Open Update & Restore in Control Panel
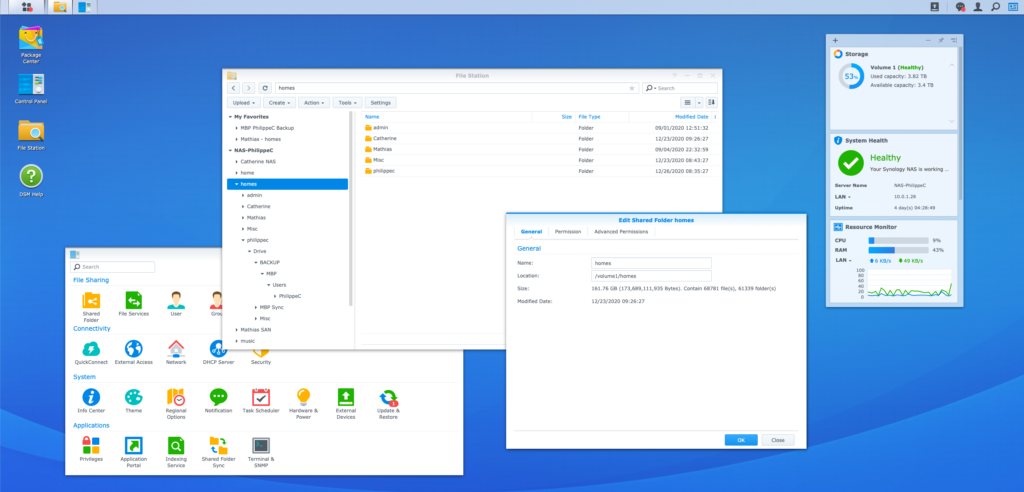1024x492 pixels. click(x=388, y=404)
